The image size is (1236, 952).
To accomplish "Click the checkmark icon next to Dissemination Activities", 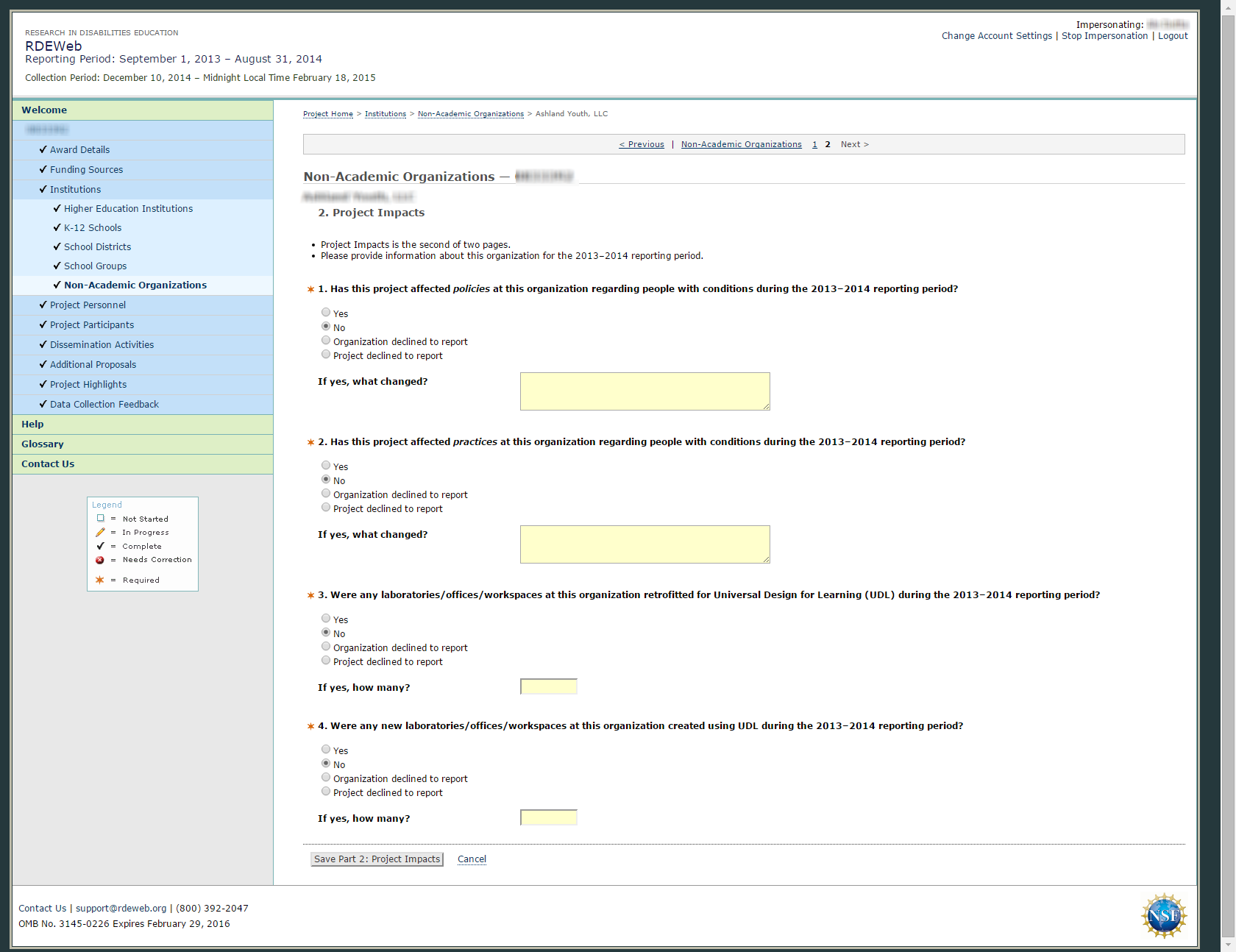I will coord(43,344).
